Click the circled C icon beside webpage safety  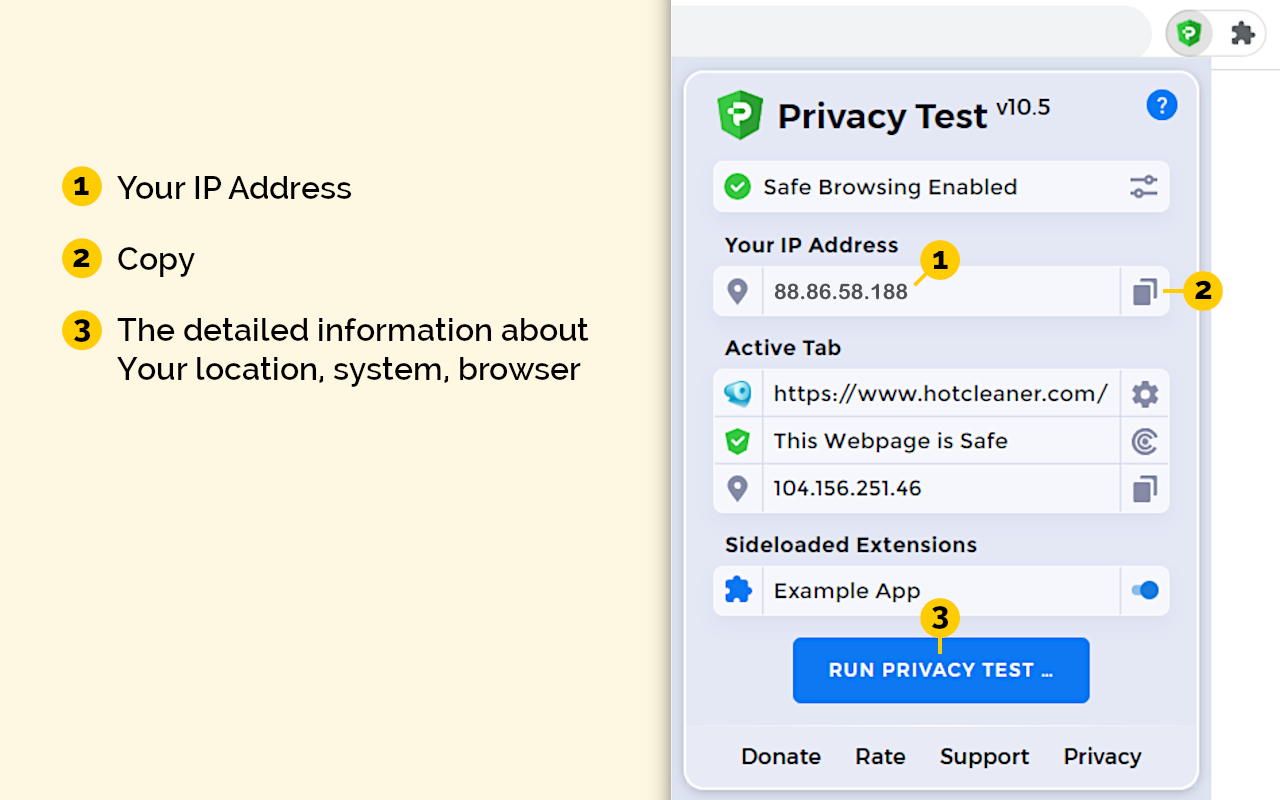[x=1144, y=440]
